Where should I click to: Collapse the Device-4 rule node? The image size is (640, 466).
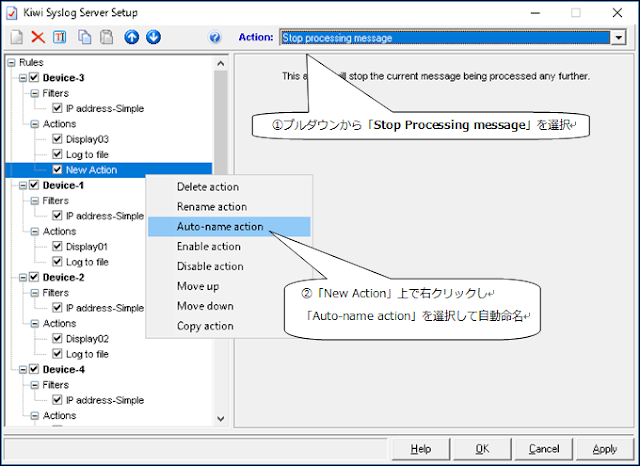pyautogui.click(x=23, y=370)
